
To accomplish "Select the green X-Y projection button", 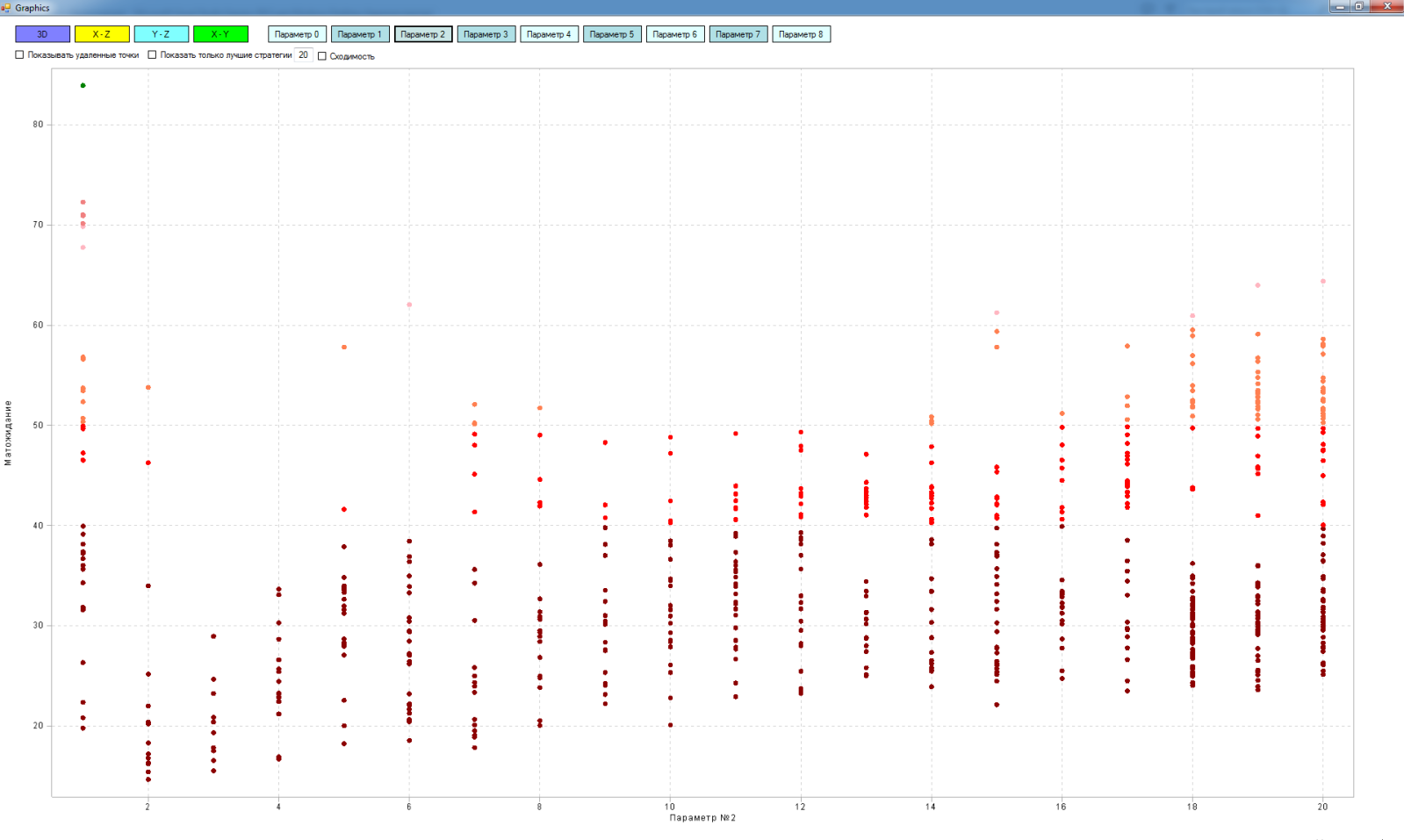I will (220, 34).
